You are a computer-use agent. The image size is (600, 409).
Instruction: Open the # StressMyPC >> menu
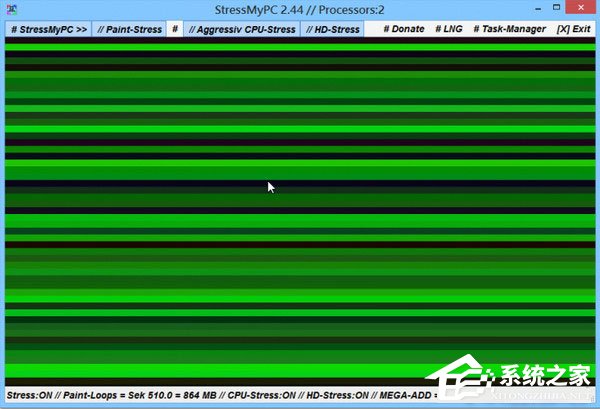48,29
